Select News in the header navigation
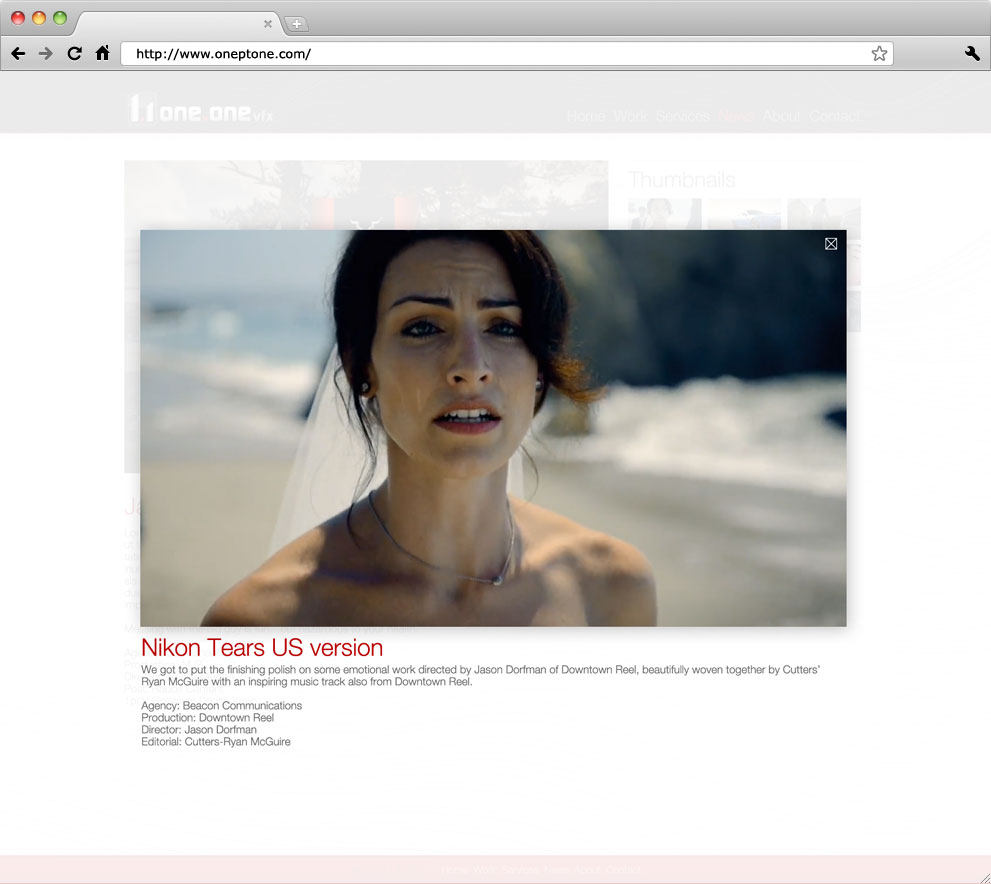 coord(735,117)
